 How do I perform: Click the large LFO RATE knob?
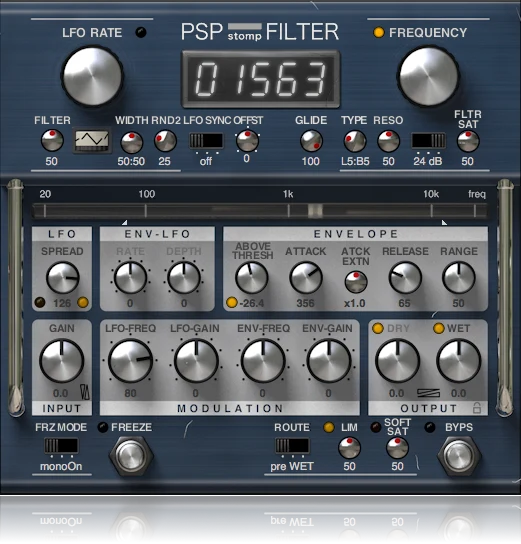coord(92,76)
